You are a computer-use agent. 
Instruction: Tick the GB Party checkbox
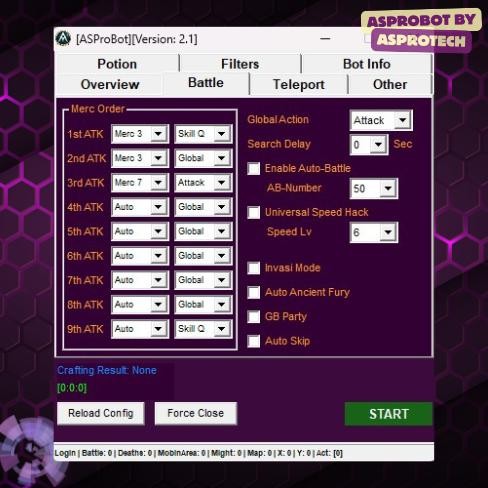coord(254,317)
